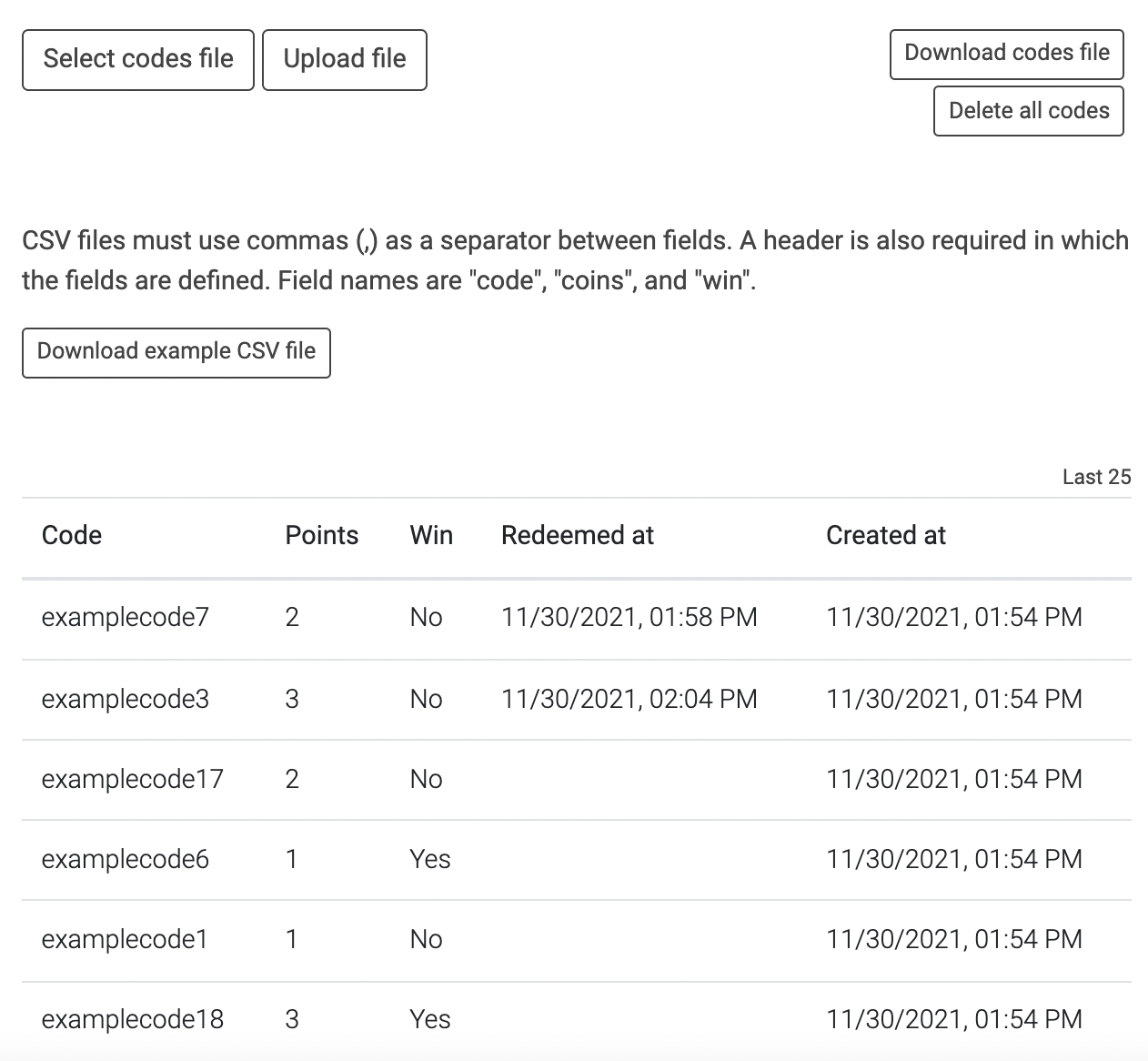This screenshot has height=1061, width=1148.
Task: Click the Last 25 label
Action: tap(1096, 478)
